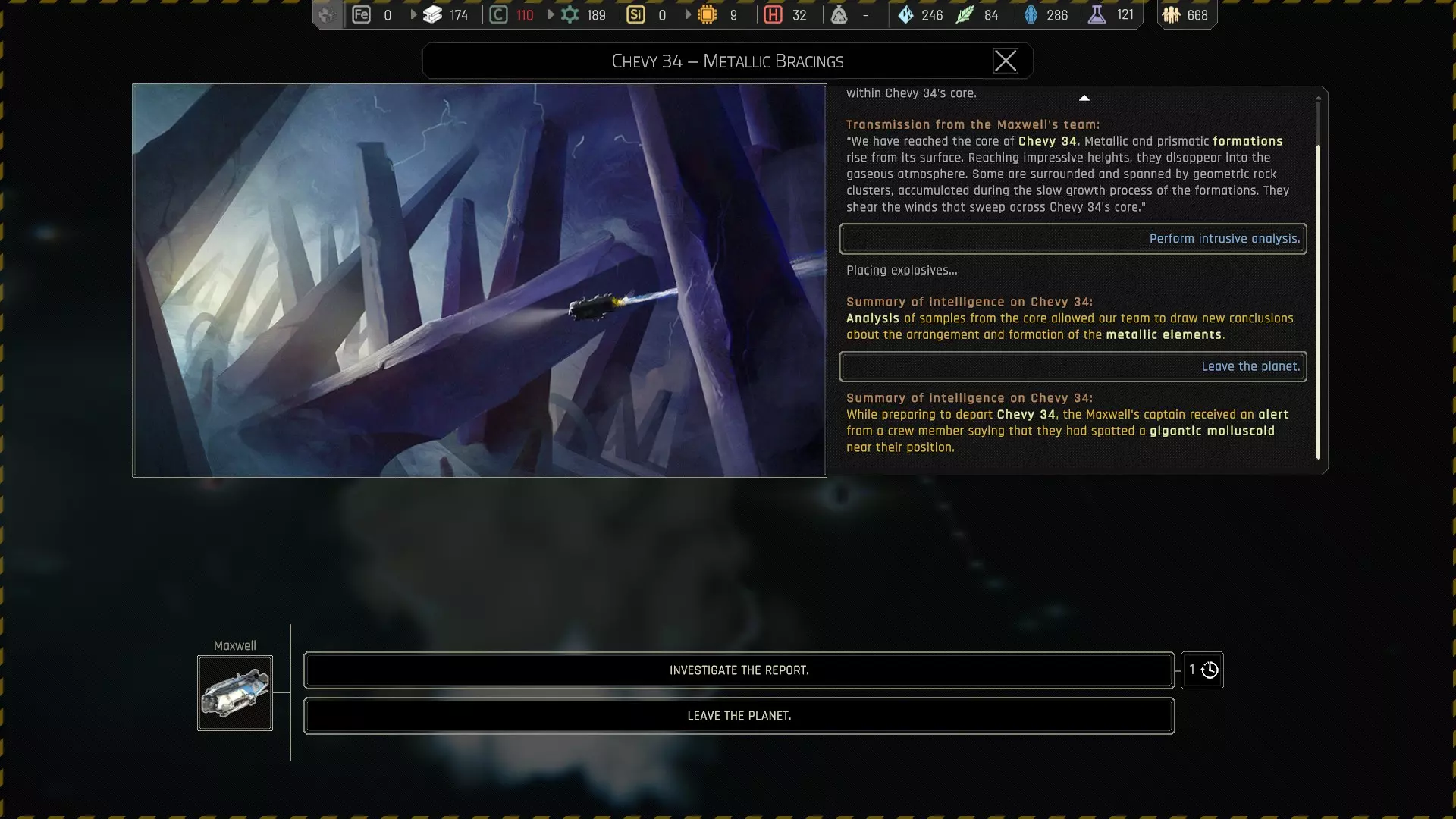
Task: Close the Chevy 34 event dialog
Action: point(1006,61)
